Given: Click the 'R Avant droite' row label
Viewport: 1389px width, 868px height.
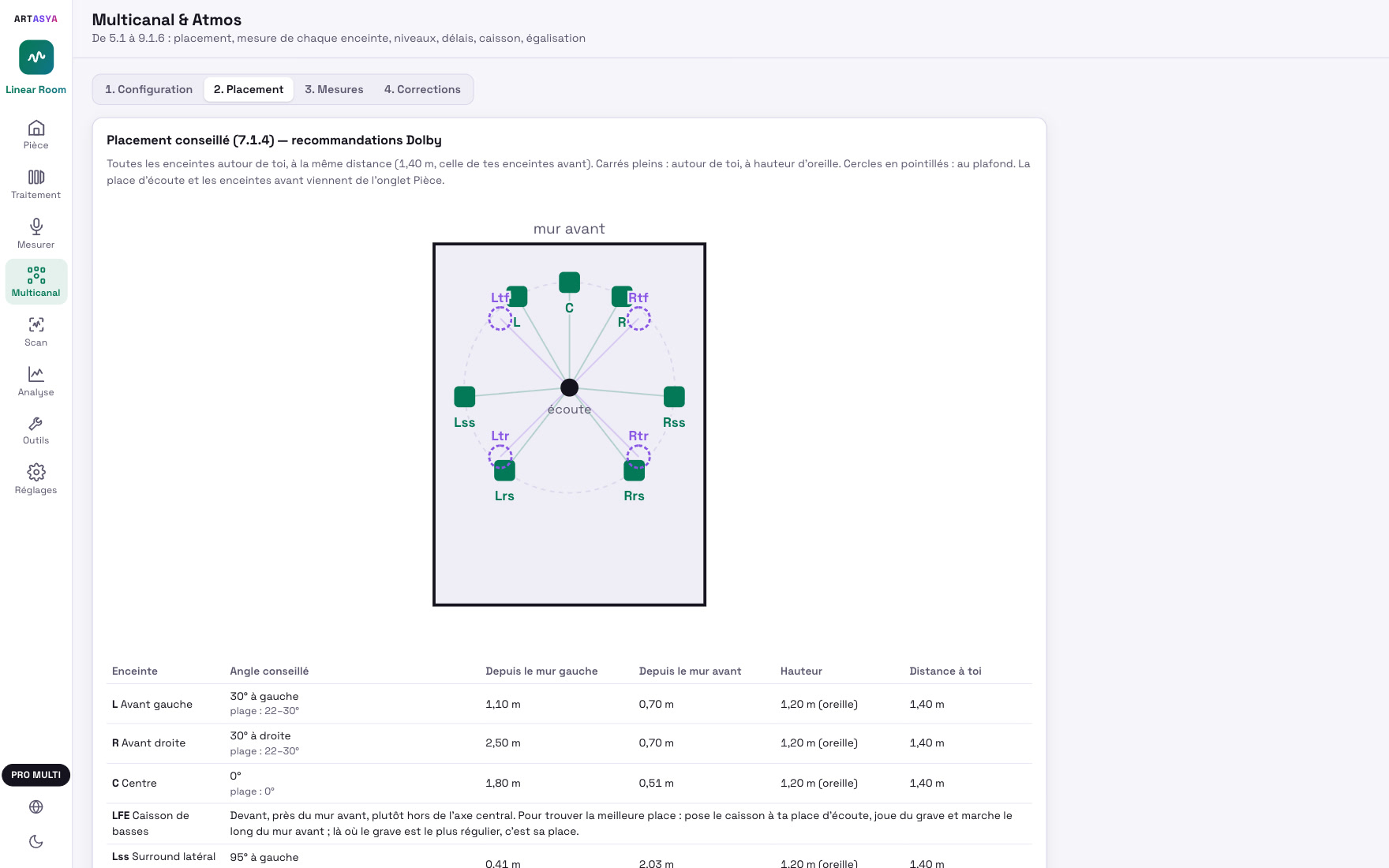Looking at the screenshot, I should click(x=148, y=743).
